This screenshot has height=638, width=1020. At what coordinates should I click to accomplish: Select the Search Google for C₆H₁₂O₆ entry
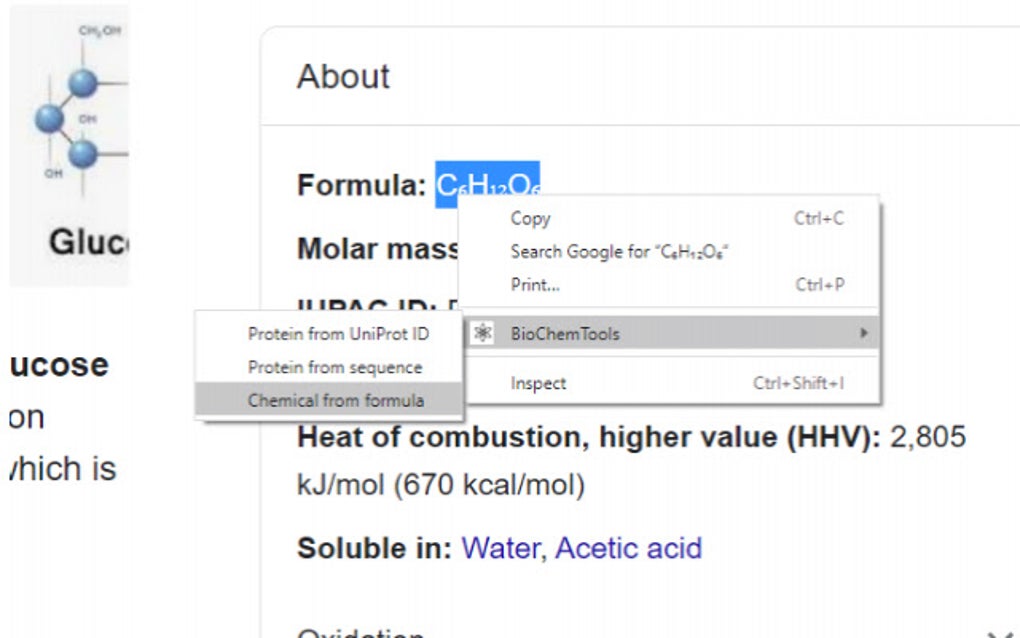click(619, 252)
